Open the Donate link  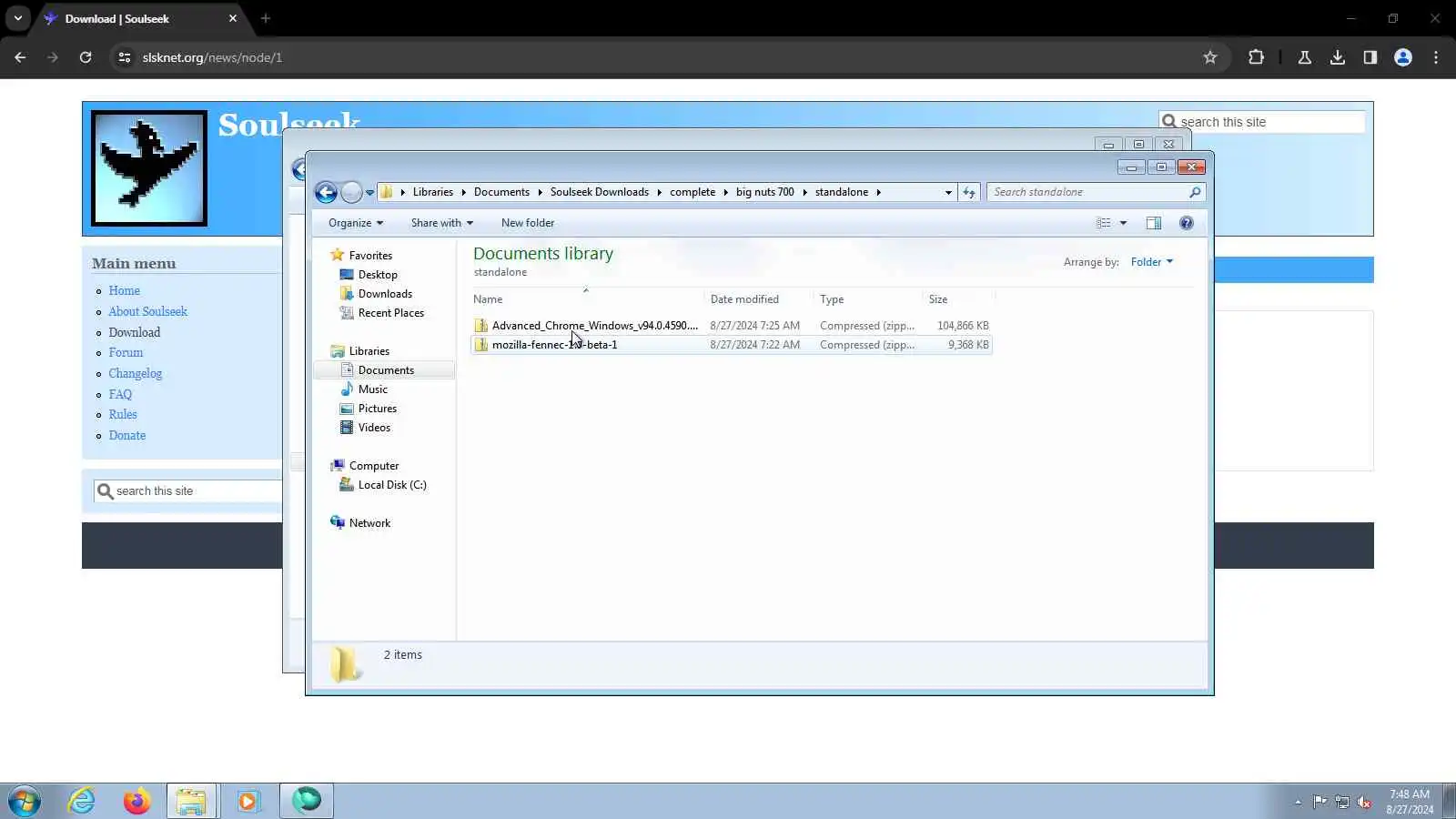click(x=127, y=436)
